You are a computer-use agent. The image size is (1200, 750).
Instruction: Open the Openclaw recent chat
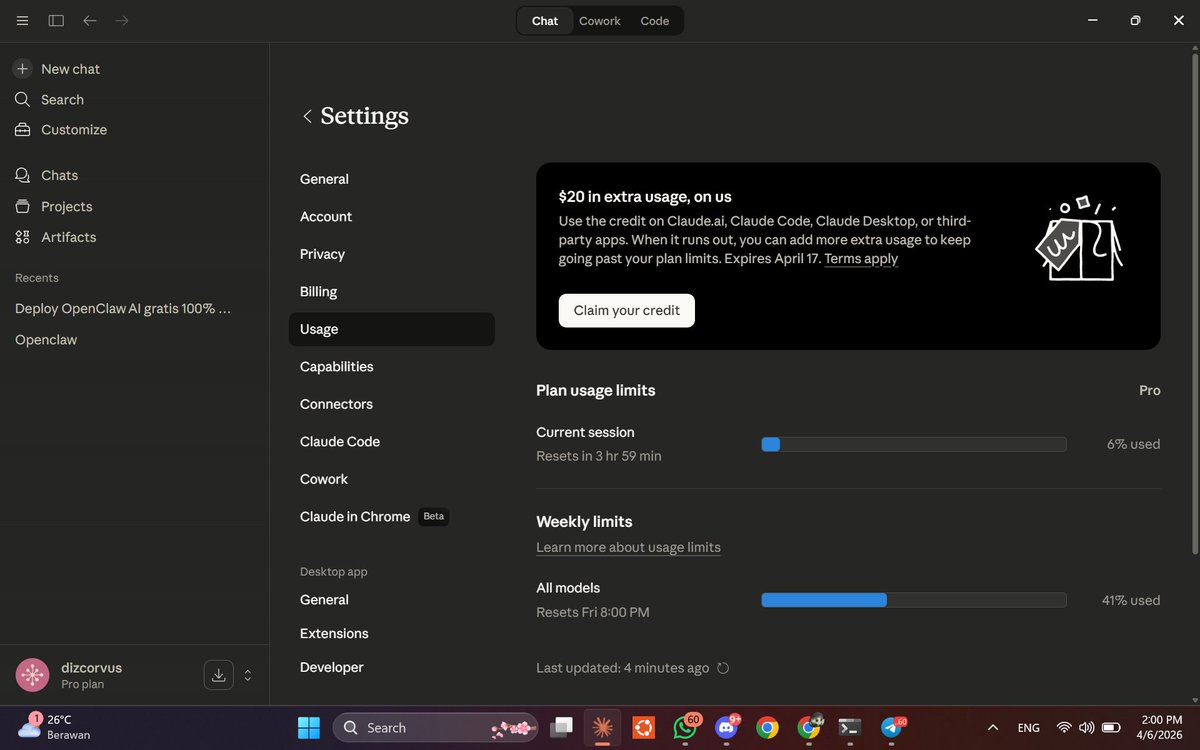point(46,340)
